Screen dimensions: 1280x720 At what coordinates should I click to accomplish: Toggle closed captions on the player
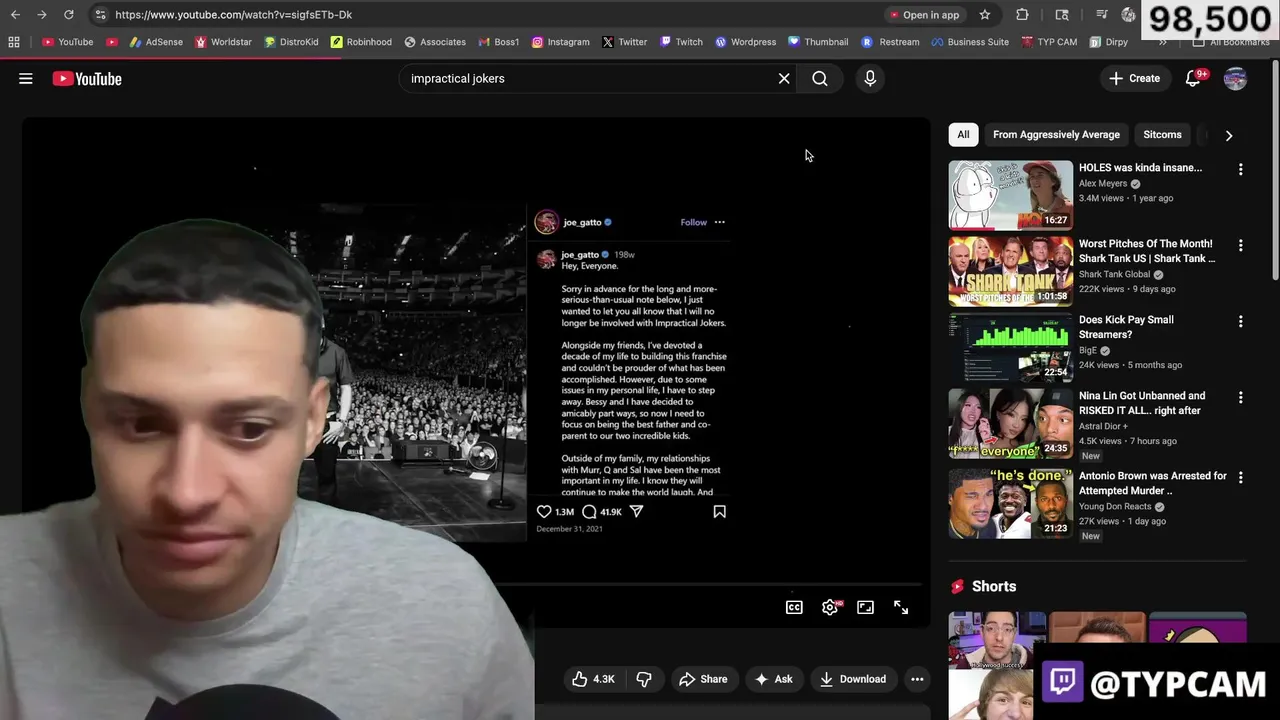[794, 607]
